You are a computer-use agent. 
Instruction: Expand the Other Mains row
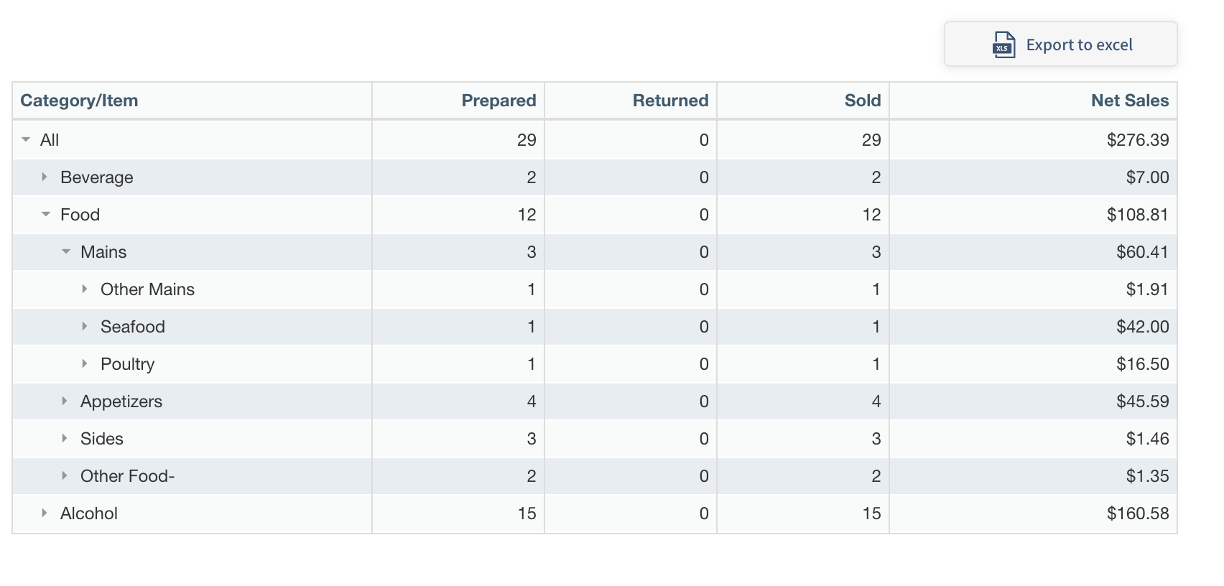coord(85,290)
